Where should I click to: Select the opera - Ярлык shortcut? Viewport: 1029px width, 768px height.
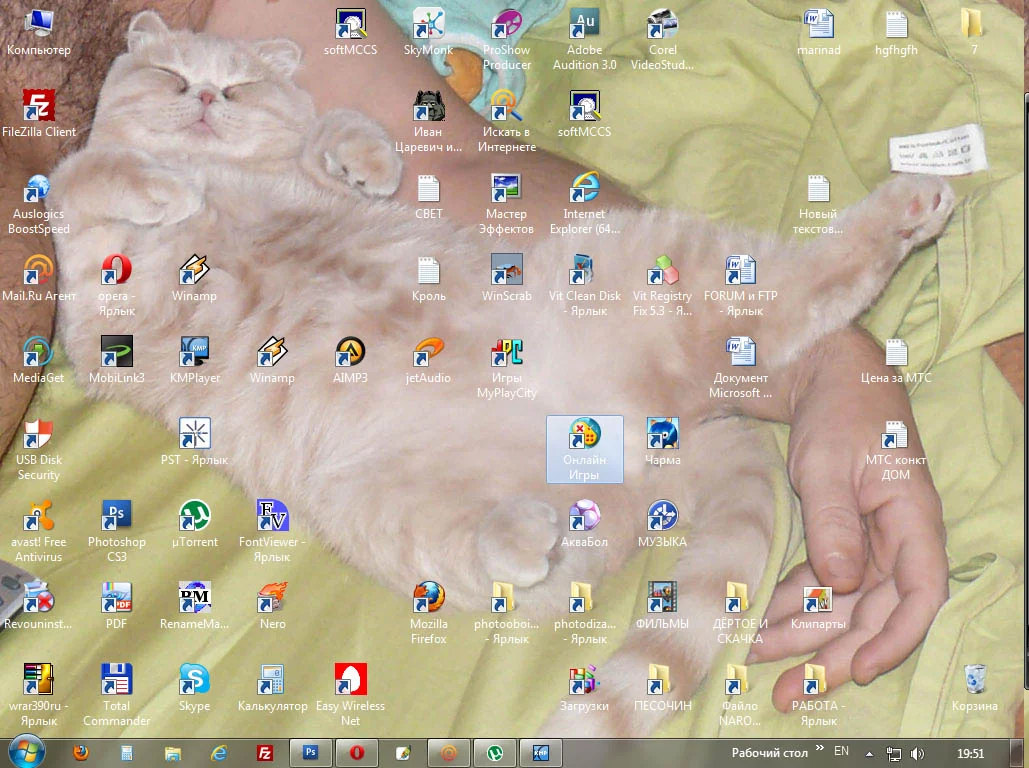coord(116,286)
